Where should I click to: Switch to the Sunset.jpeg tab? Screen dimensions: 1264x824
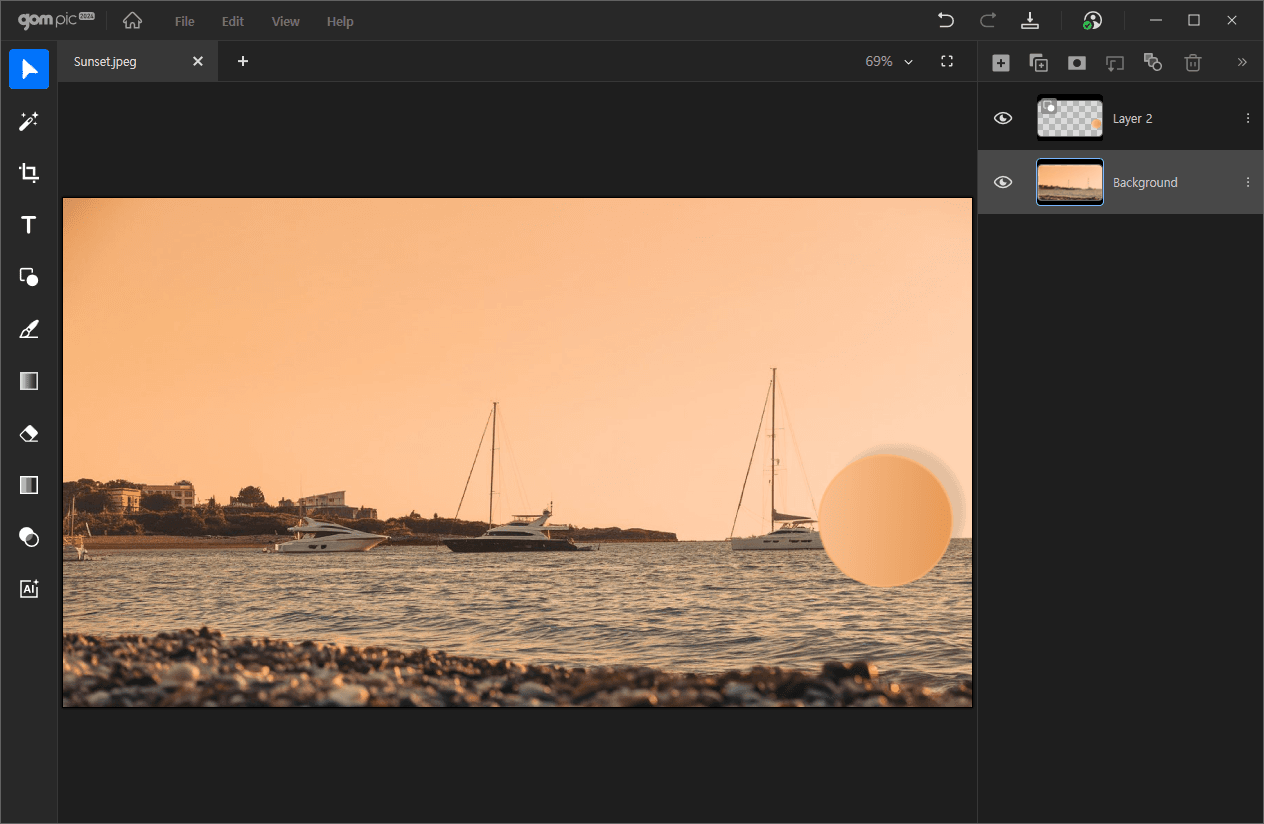tap(106, 61)
